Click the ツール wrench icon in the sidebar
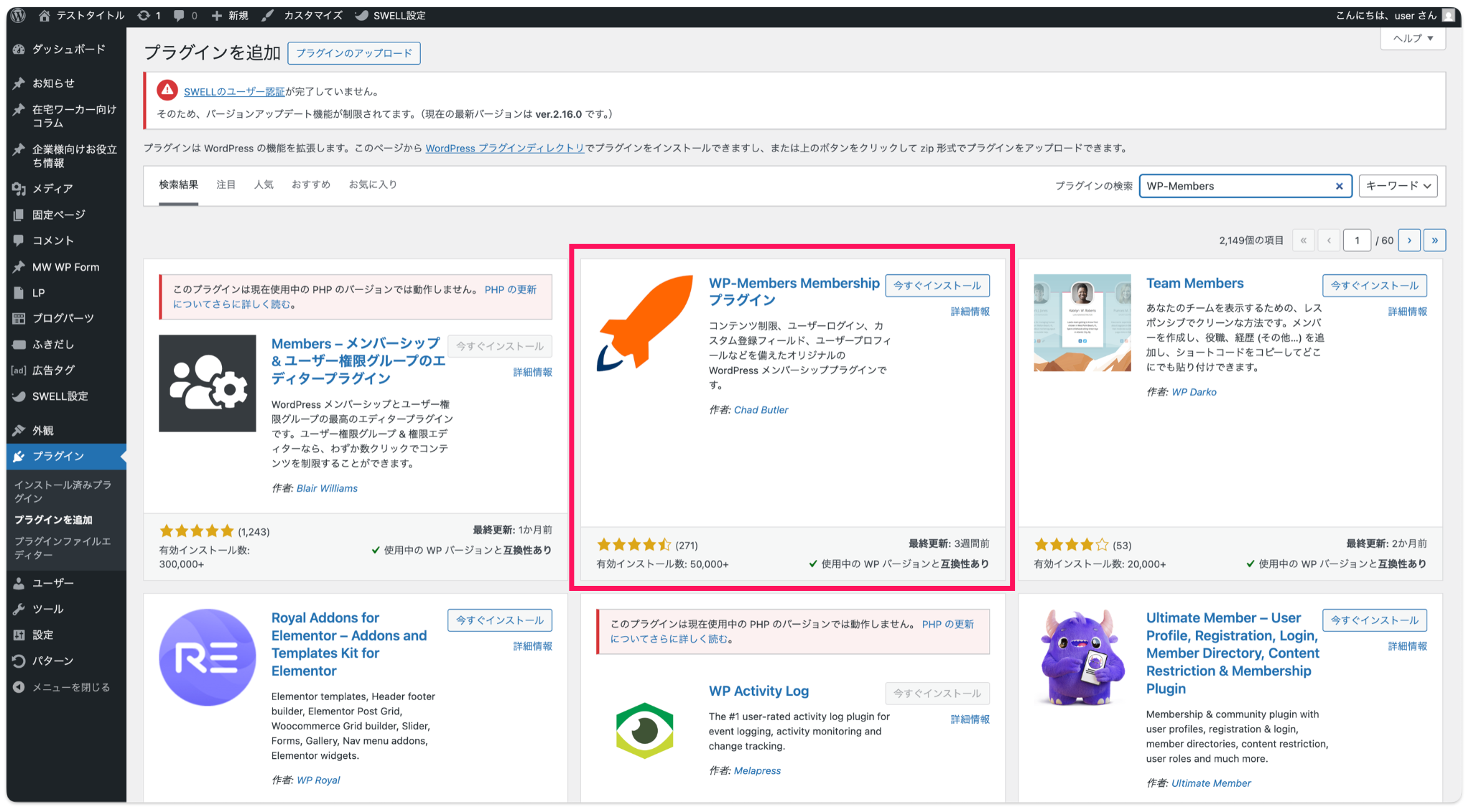1471x812 pixels. 19,609
